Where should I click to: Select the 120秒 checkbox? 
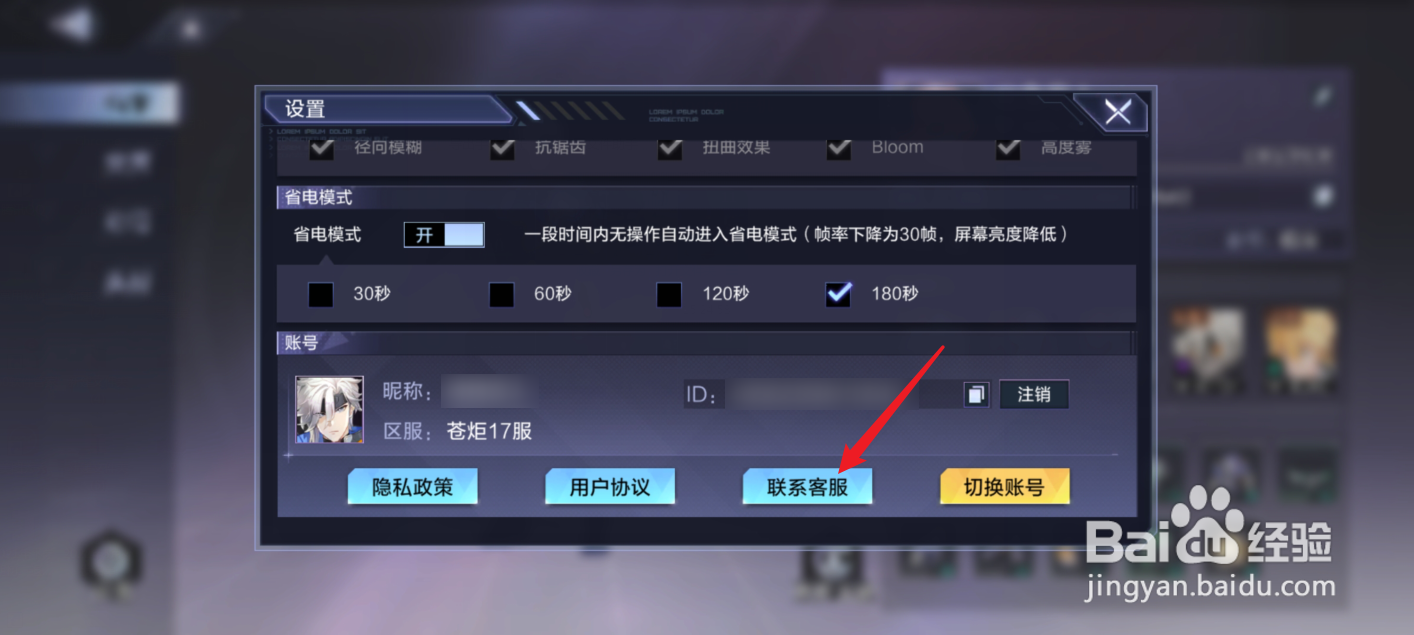pos(669,294)
